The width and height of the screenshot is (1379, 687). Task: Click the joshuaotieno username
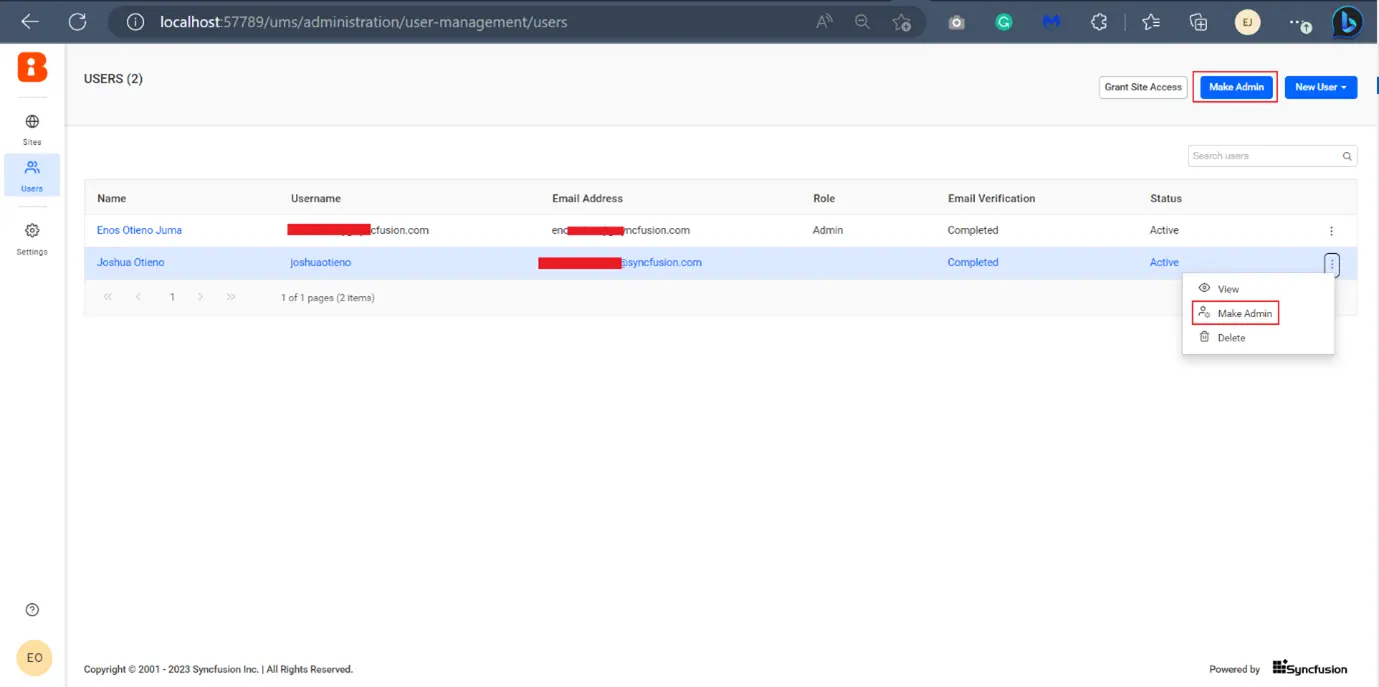coord(321,262)
